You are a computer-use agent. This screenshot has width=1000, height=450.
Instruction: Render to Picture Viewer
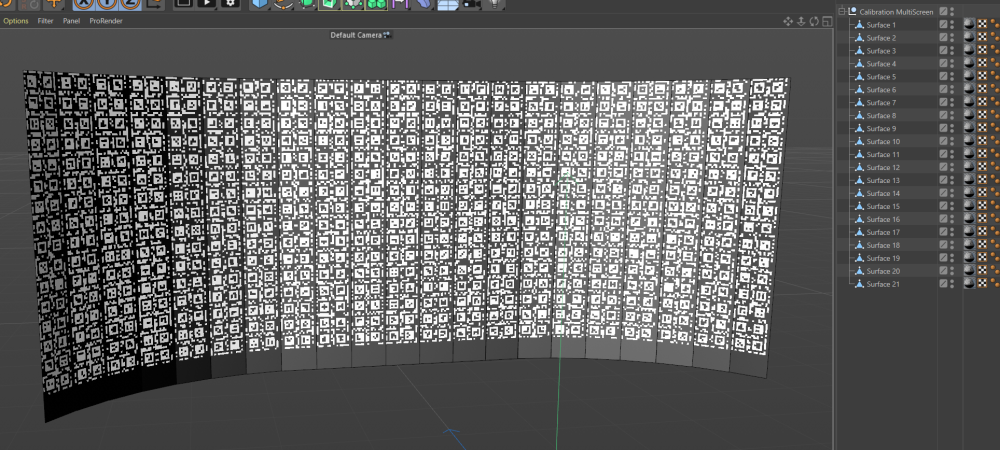click(x=207, y=3)
